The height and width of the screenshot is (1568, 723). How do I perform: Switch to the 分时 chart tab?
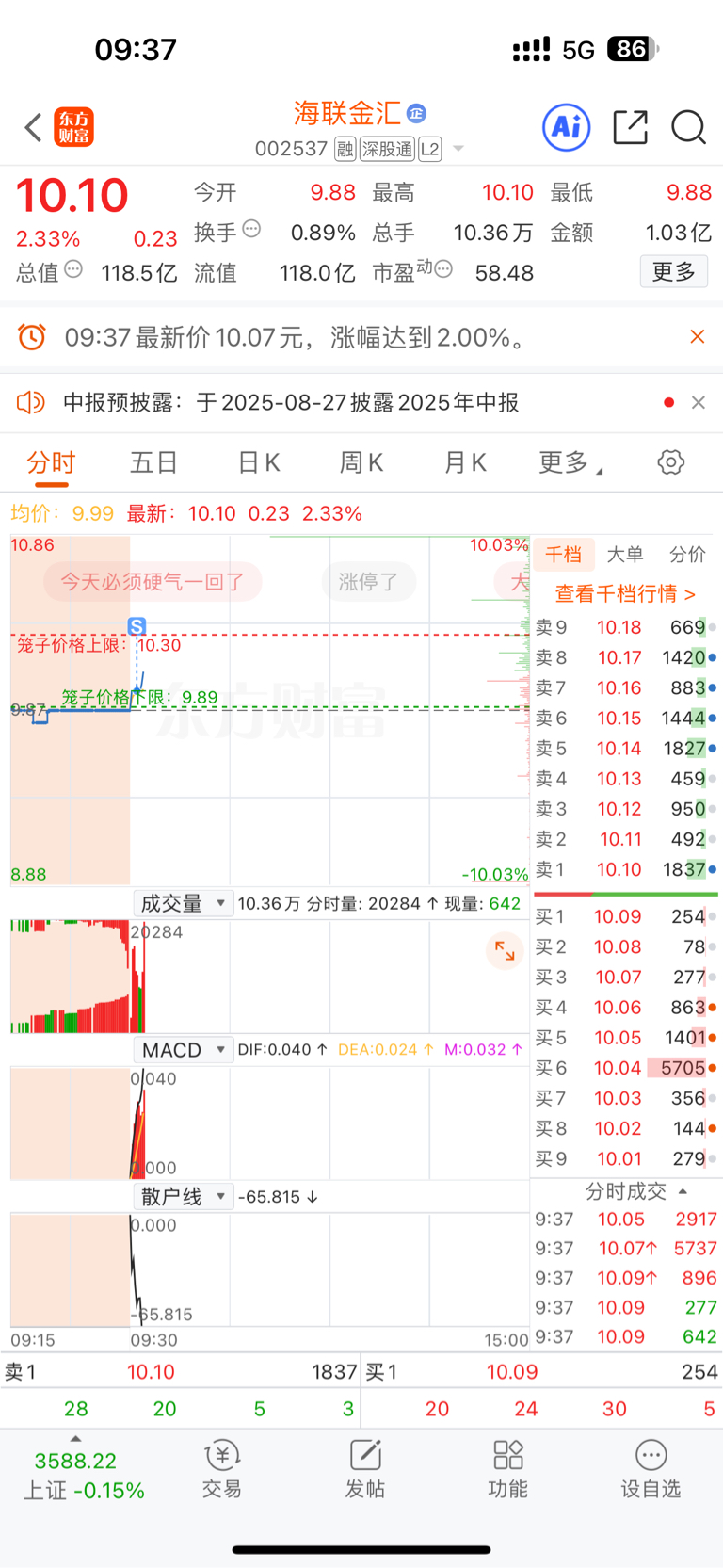click(x=51, y=462)
